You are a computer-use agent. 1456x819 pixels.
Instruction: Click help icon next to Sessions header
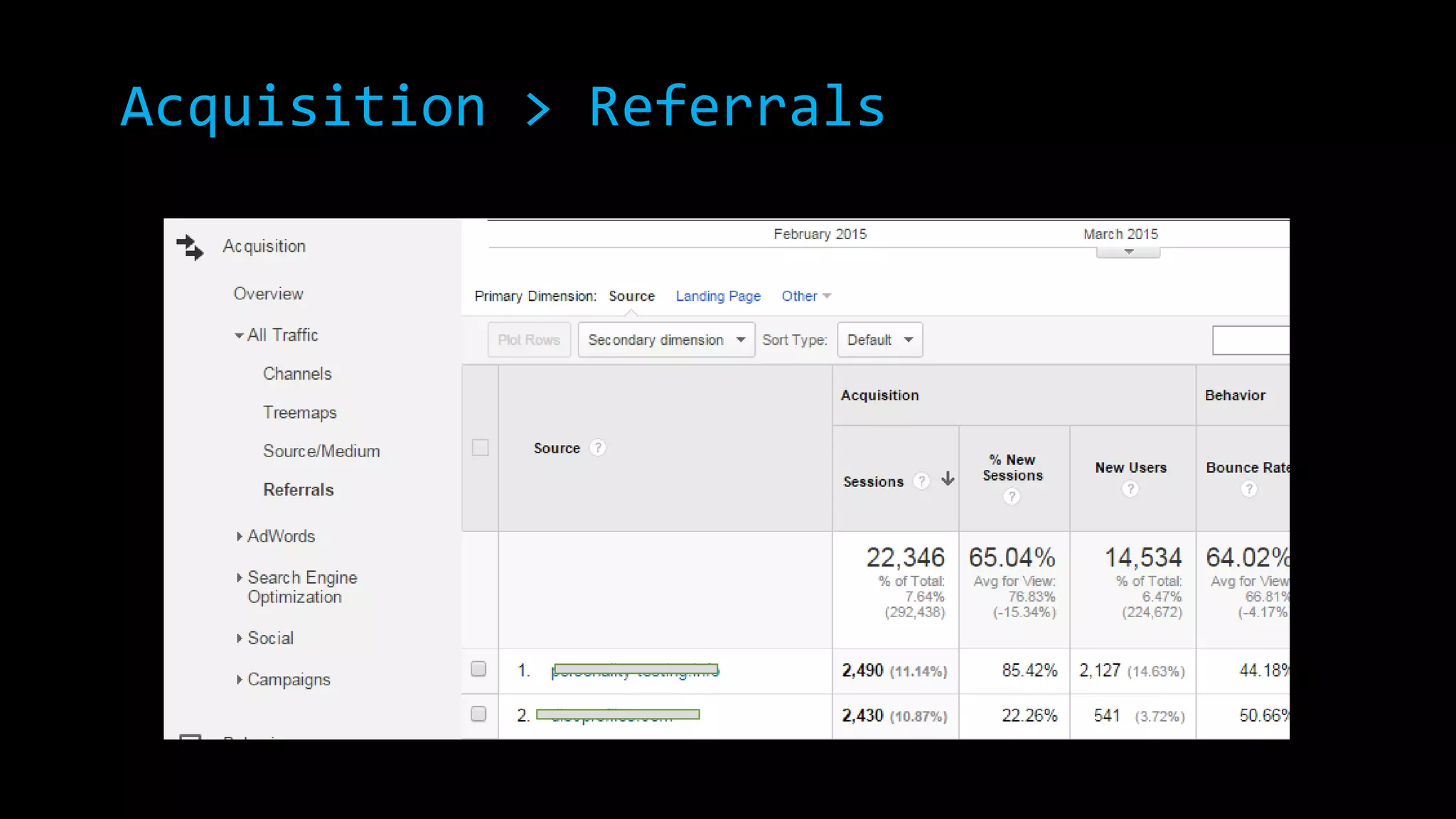click(x=921, y=481)
